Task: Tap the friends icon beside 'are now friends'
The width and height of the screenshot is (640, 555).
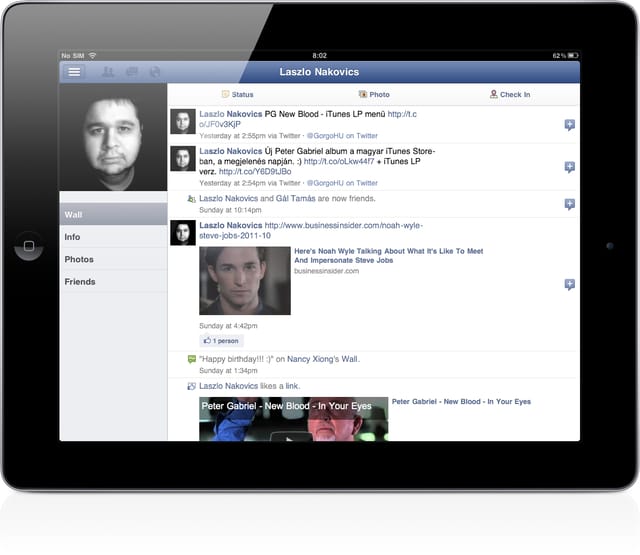Action: [191, 199]
